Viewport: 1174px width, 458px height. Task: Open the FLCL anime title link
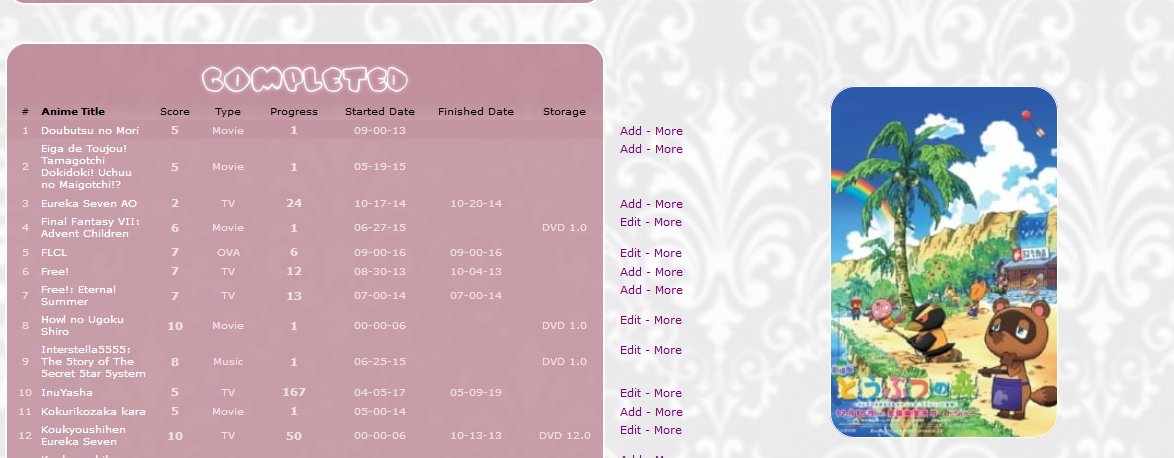(54, 252)
